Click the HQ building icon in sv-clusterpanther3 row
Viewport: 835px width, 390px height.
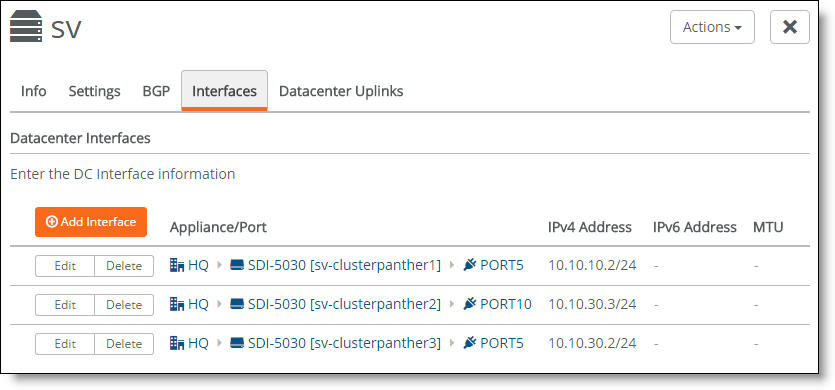coord(177,343)
